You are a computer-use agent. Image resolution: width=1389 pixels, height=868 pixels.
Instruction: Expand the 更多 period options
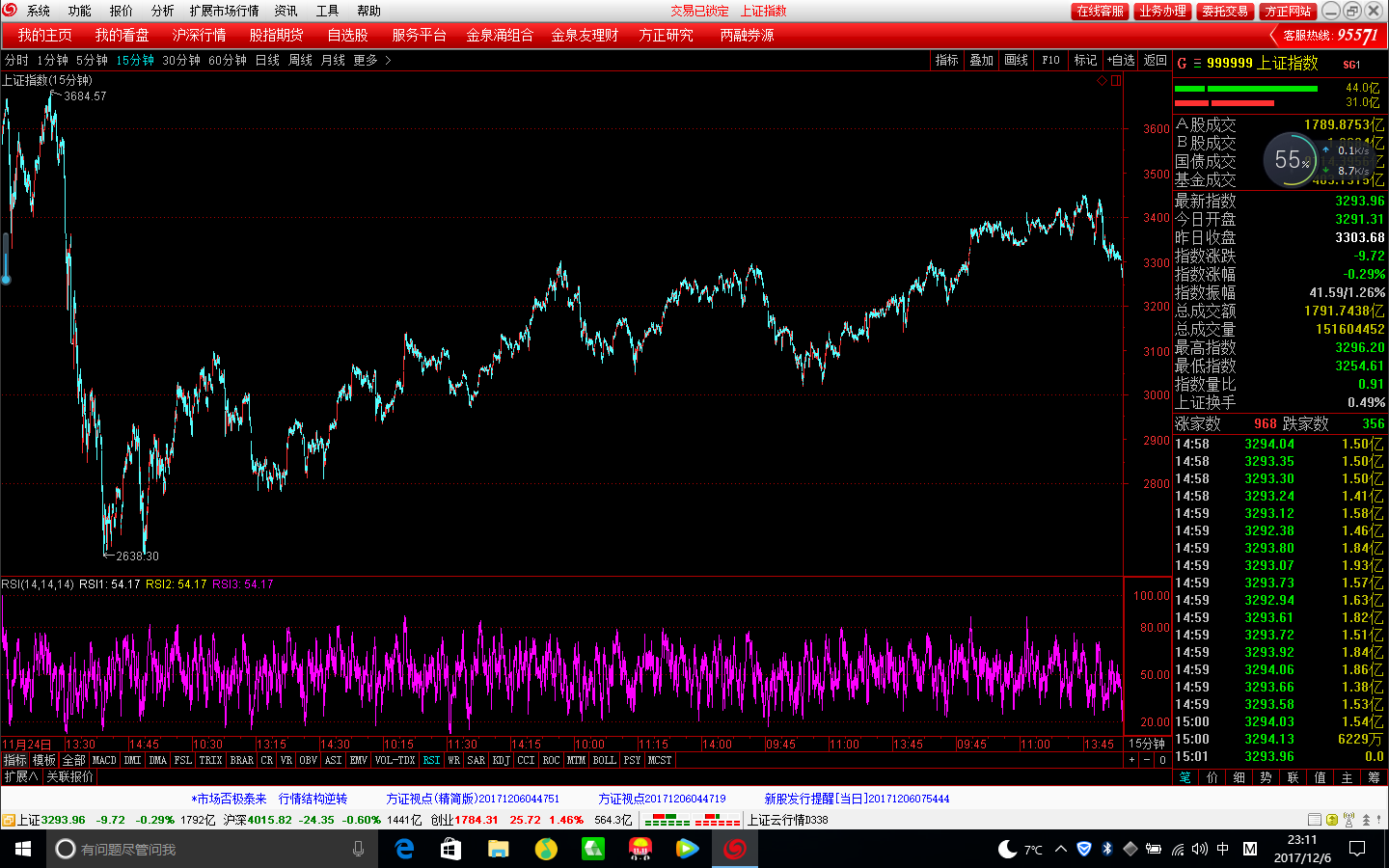(x=371, y=60)
